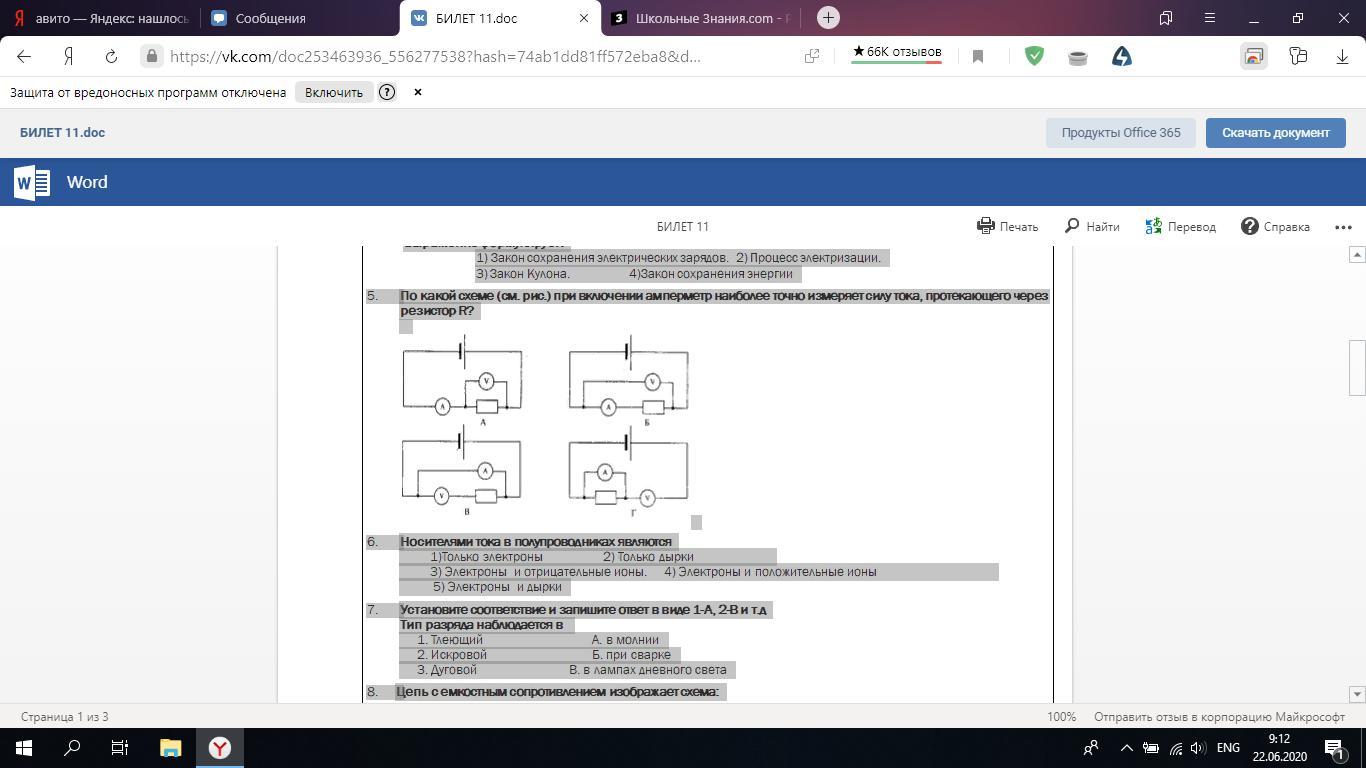Open network settings in the system tray
This screenshot has height=768, width=1366.
click(1175, 747)
